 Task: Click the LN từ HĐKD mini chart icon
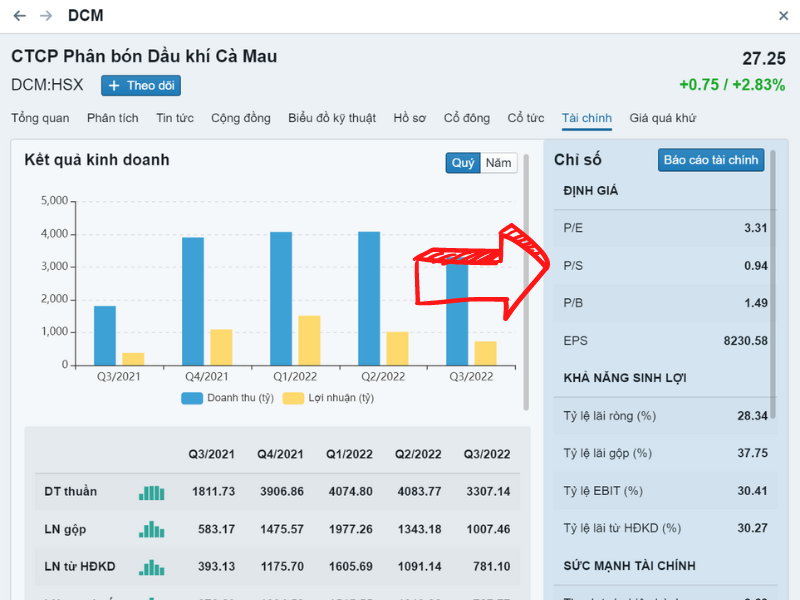pos(152,567)
